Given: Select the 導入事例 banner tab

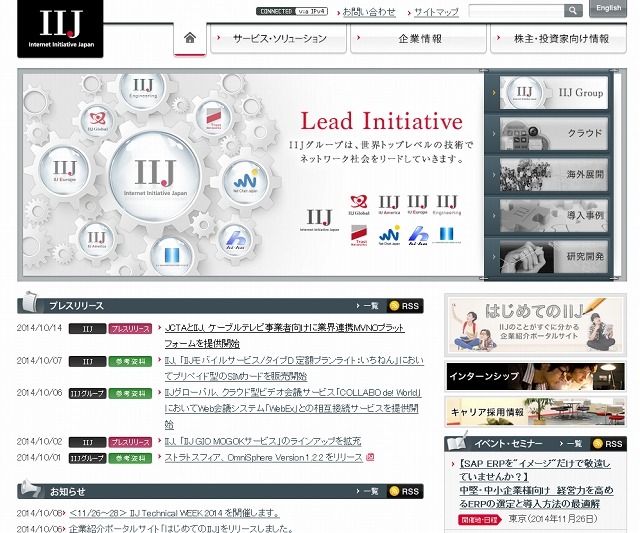Looking at the screenshot, I should (553, 216).
